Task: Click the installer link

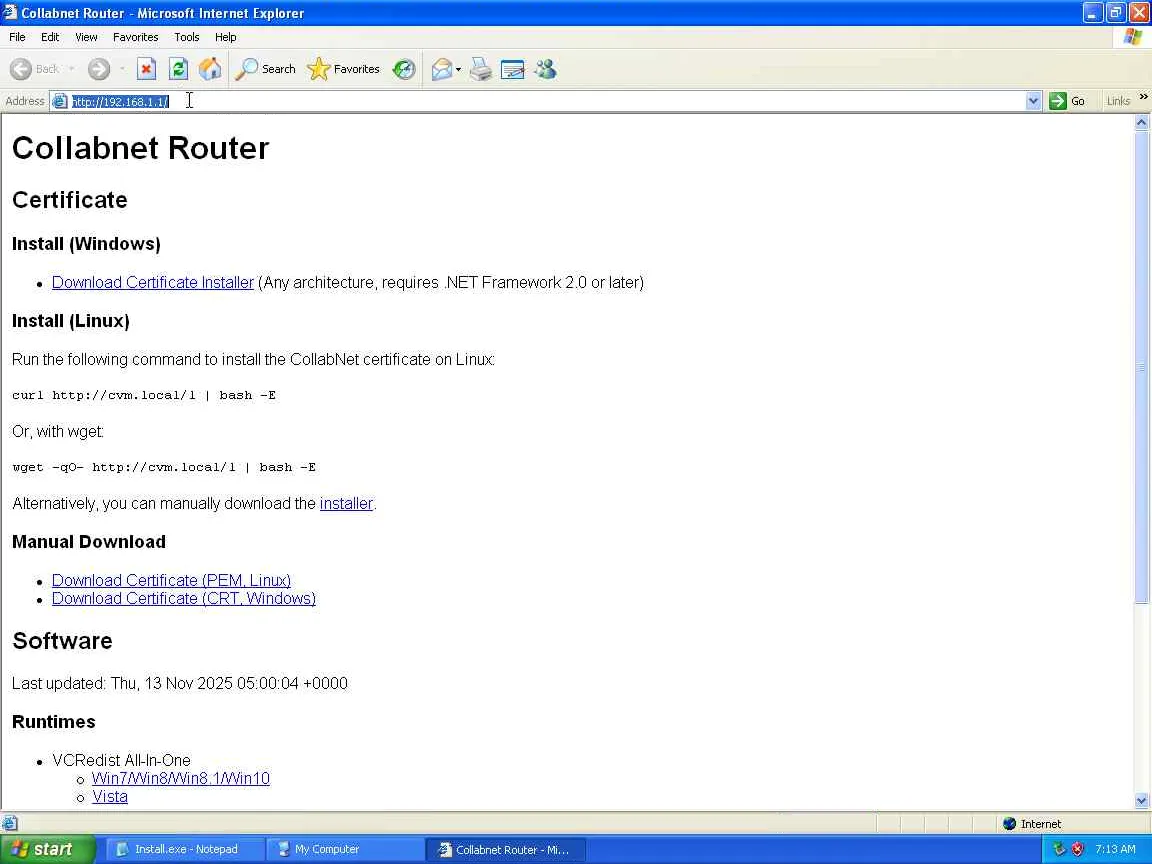Action: tap(346, 503)
